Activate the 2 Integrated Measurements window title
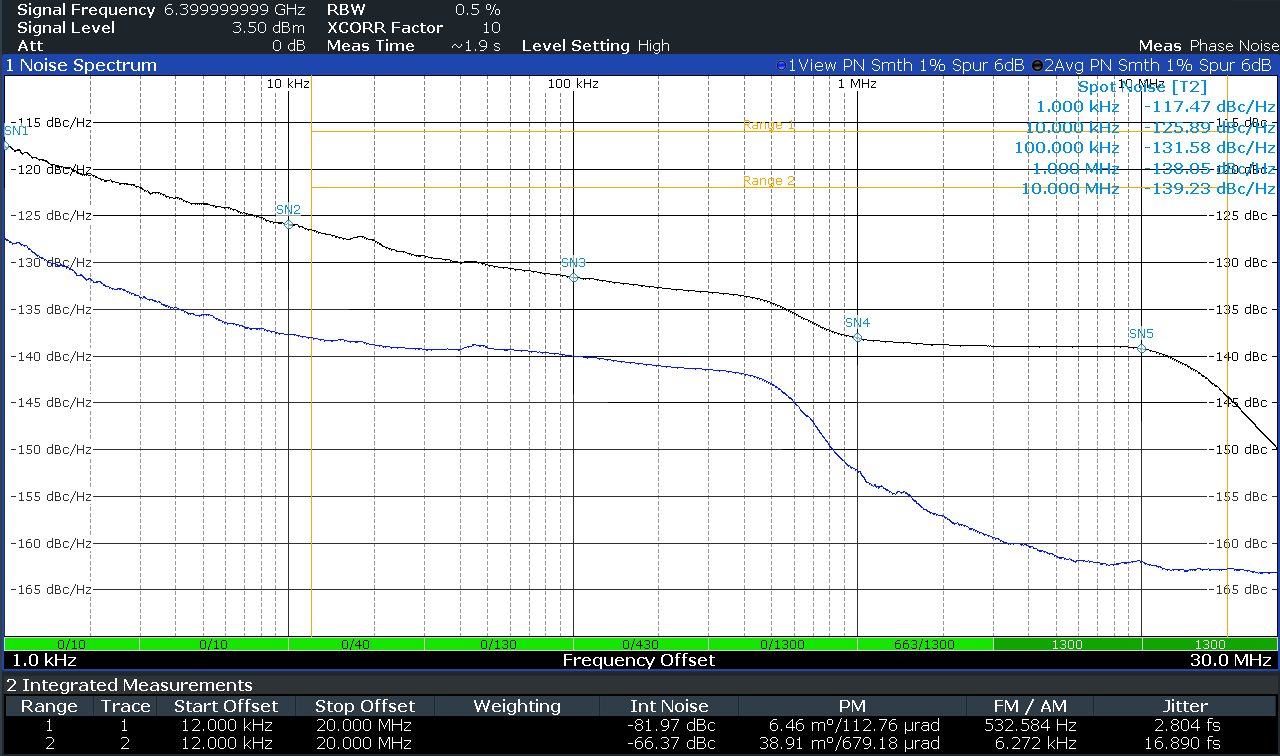Screen dimensions: 1280x756 (129, 685)
